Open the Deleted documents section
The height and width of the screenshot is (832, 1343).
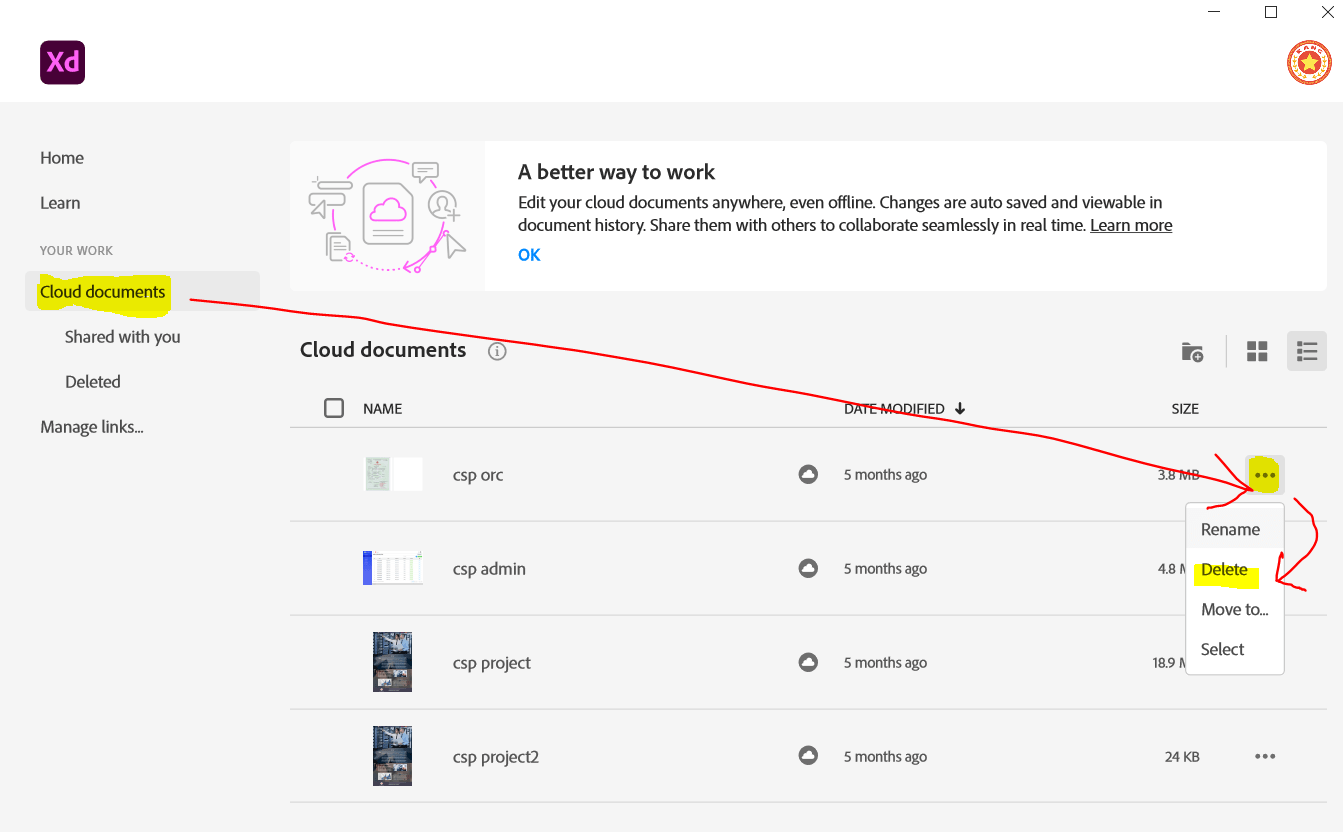(92, 381)
